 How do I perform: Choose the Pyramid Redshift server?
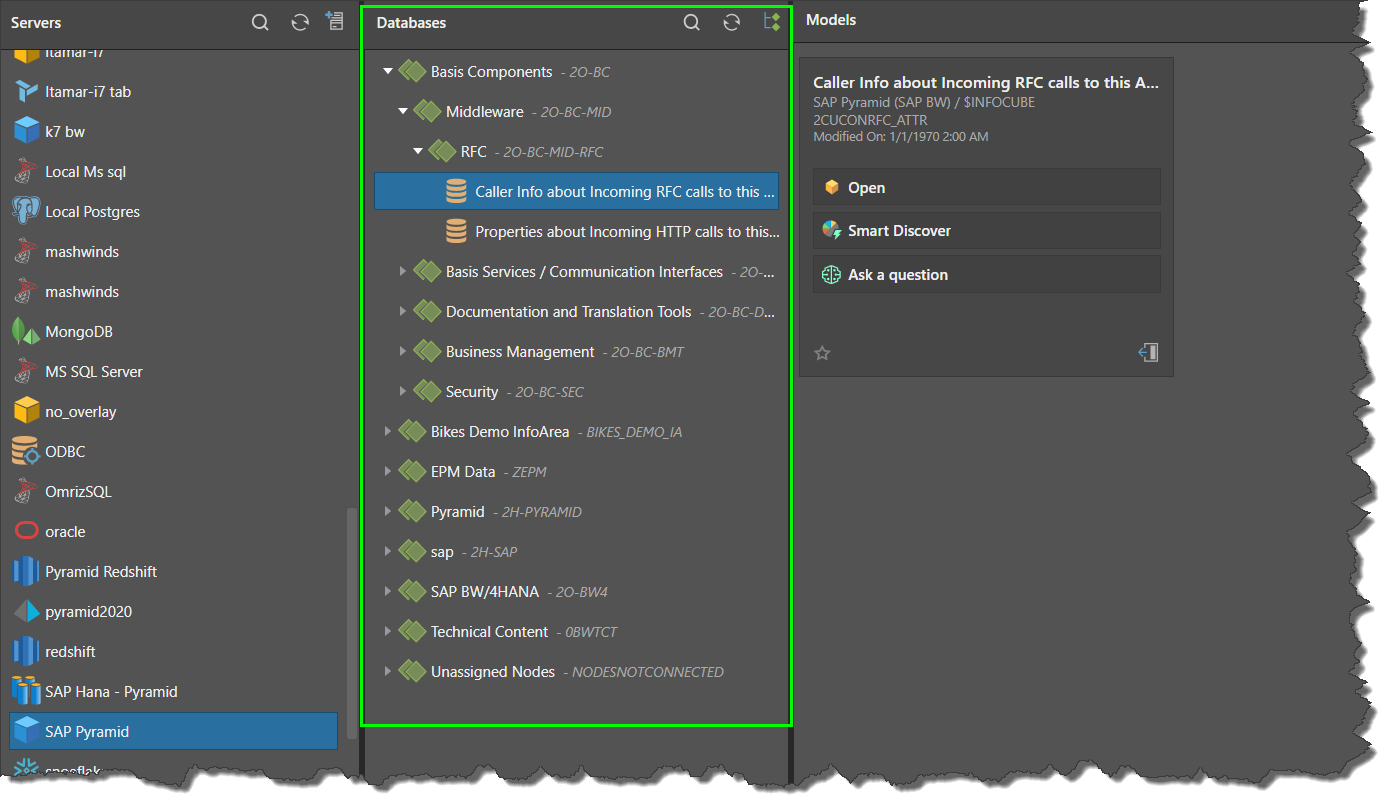pyautogui.click(x=100, y=572)
